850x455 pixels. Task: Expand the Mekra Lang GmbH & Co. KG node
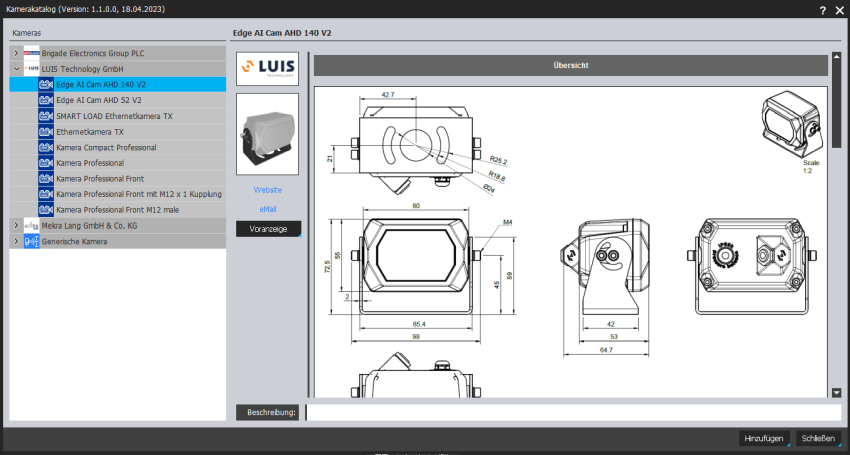coord(16,225)
